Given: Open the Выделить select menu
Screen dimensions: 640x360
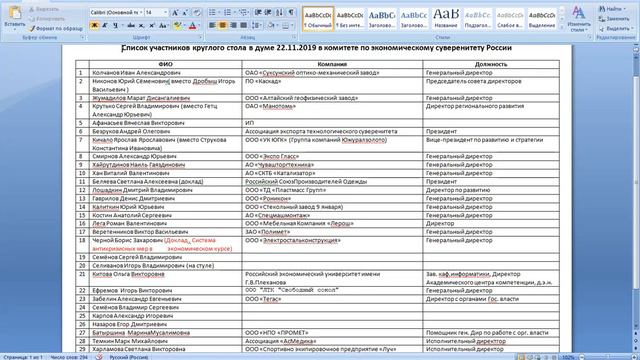Looking at the screenshot, I should coord(616,29).
